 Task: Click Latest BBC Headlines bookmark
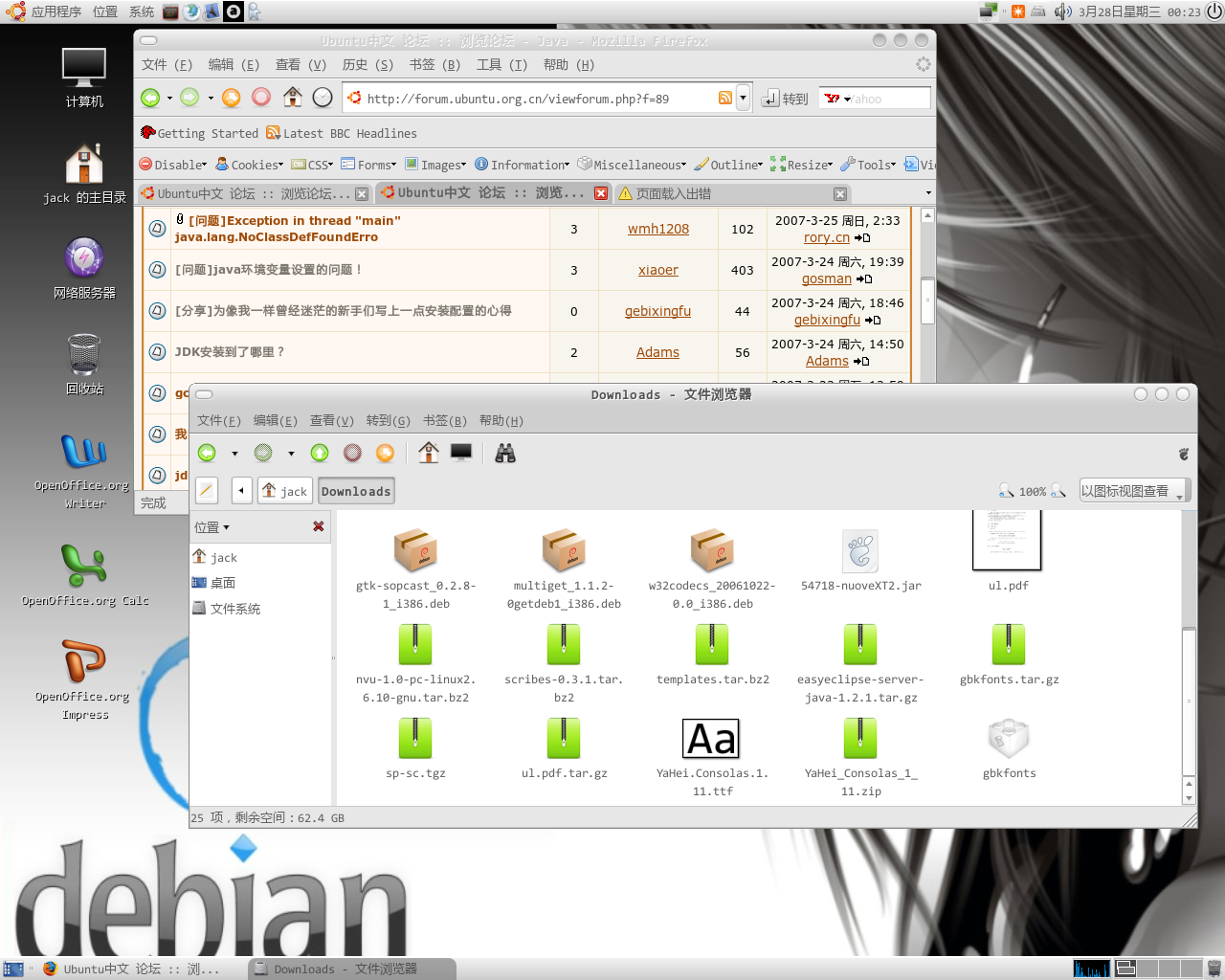click(x=342, y=133)
